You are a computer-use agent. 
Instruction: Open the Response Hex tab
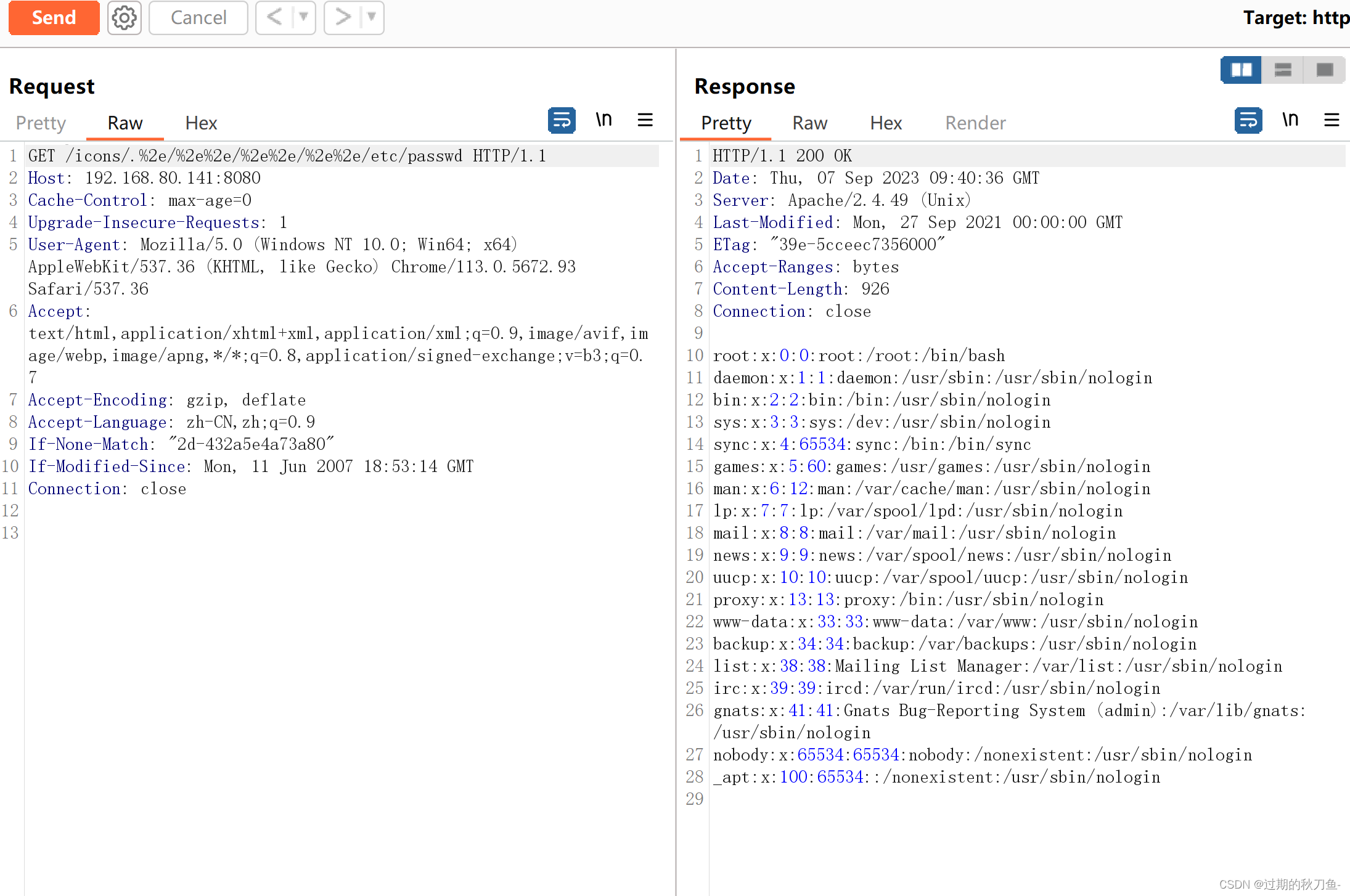886,123
